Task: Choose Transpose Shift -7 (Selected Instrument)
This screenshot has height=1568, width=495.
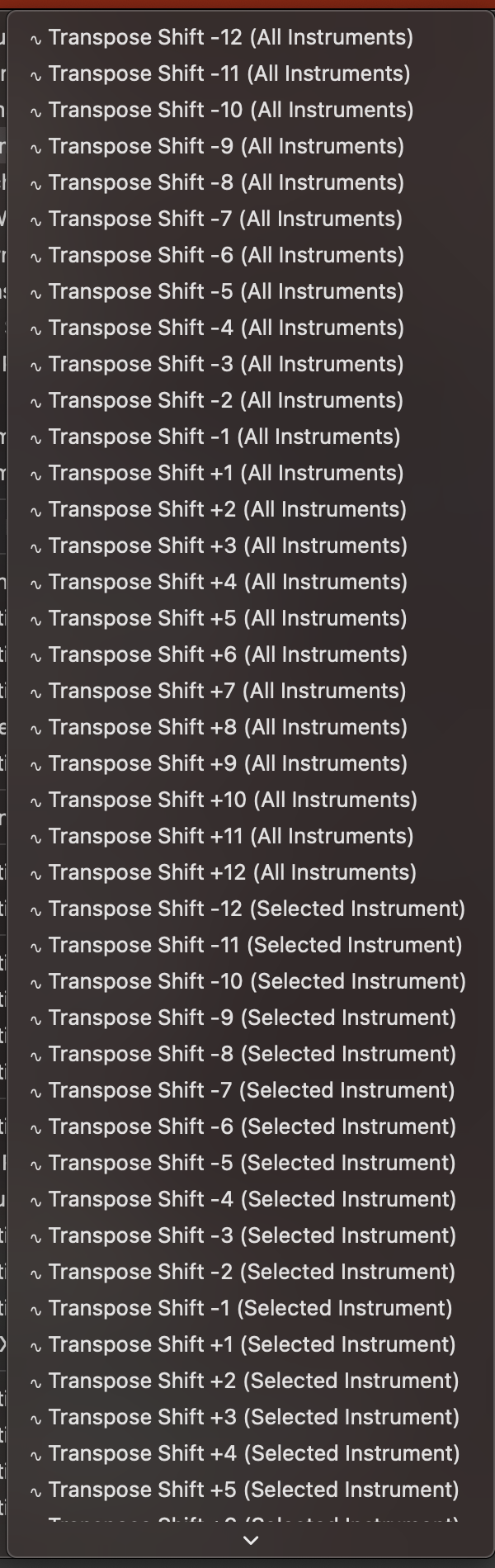Action: pos(251,1090)
